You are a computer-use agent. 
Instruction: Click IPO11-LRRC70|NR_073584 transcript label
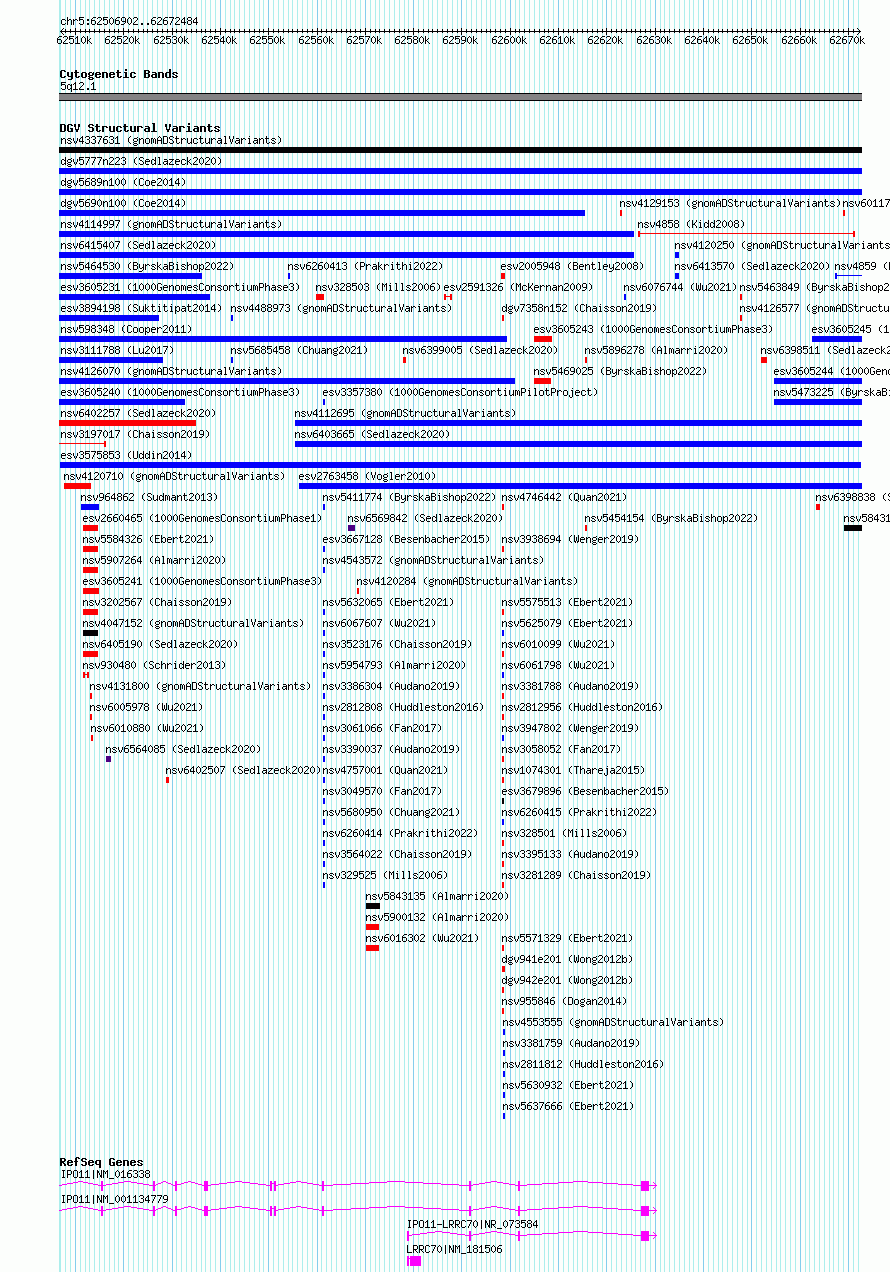pos(472,1224)
